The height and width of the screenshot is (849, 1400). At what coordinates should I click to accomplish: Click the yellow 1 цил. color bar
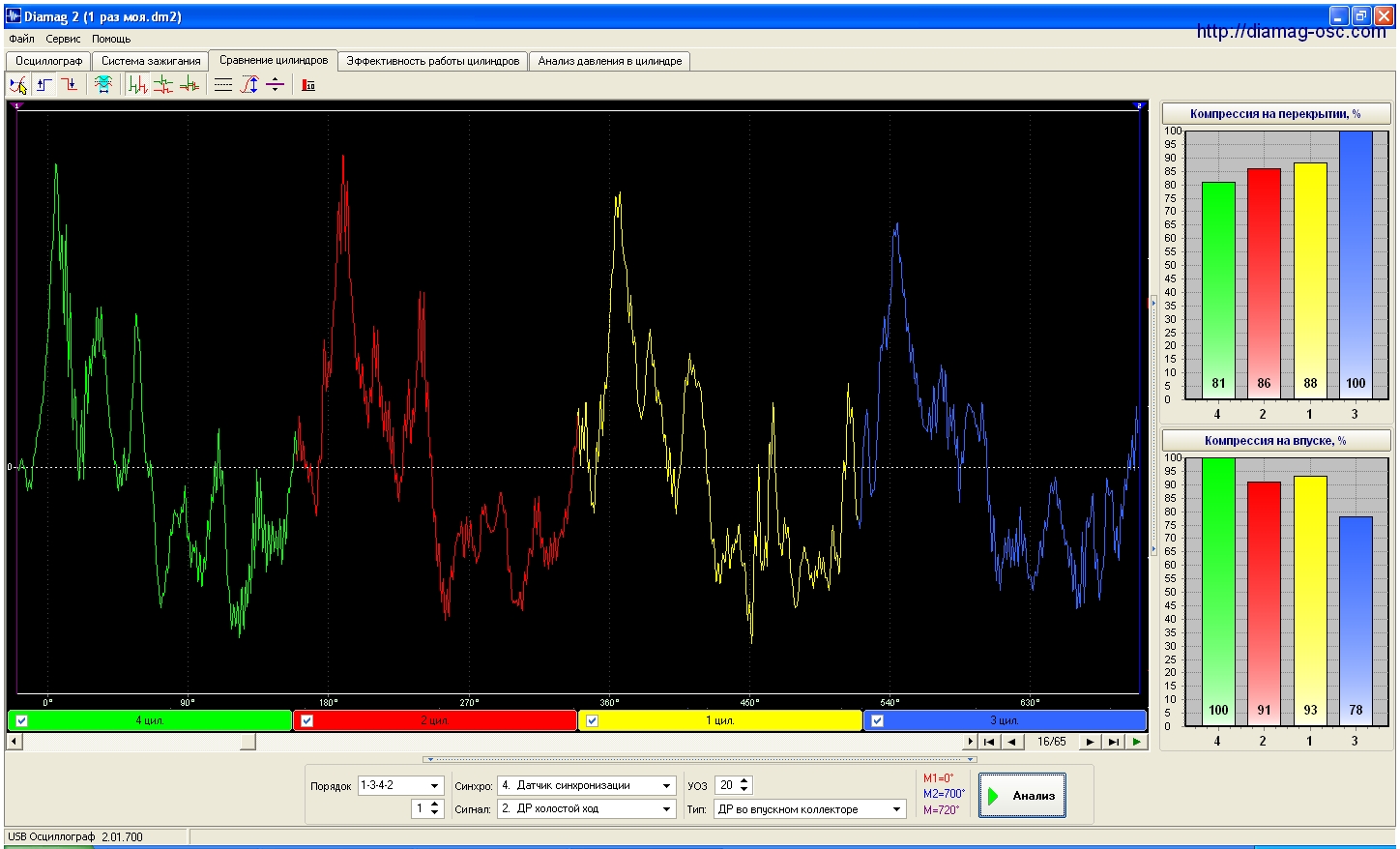[x=720, y=720]
